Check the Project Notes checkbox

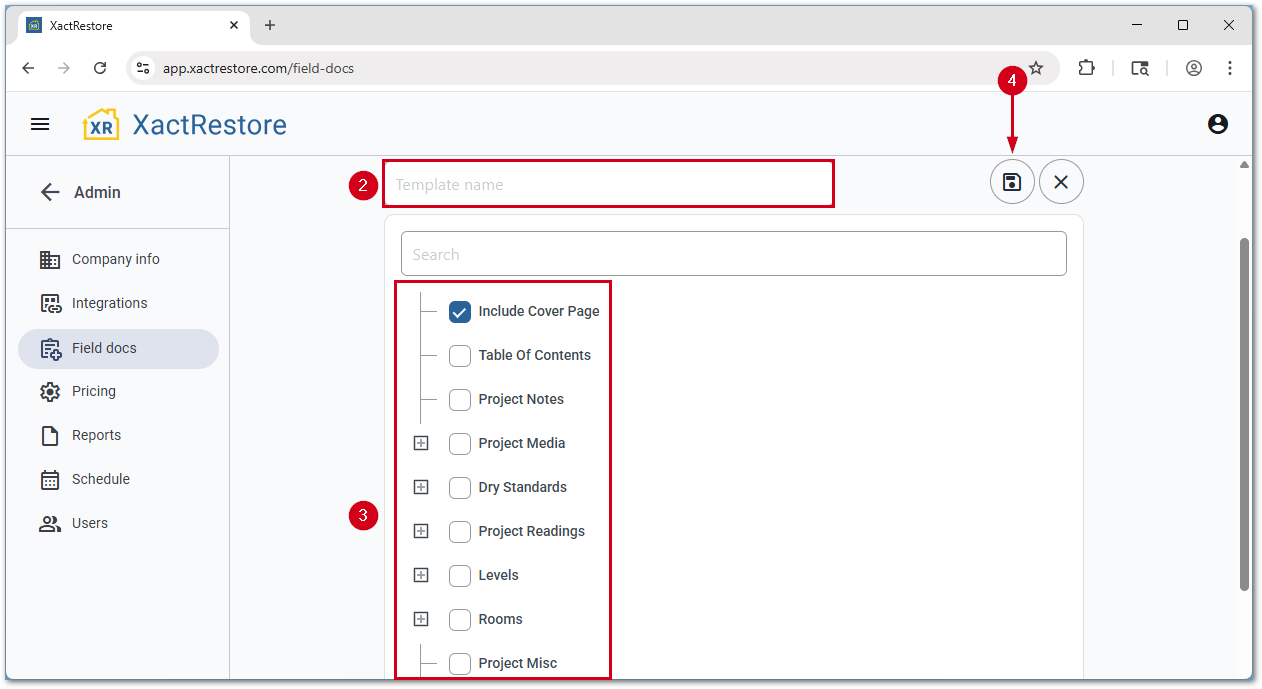point(460,399)
